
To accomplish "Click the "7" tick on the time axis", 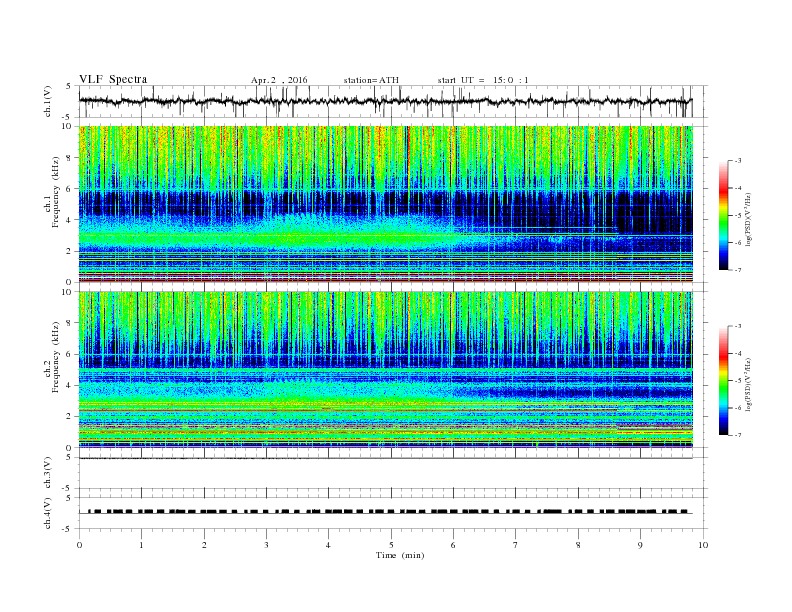I will tap(515, 545).
